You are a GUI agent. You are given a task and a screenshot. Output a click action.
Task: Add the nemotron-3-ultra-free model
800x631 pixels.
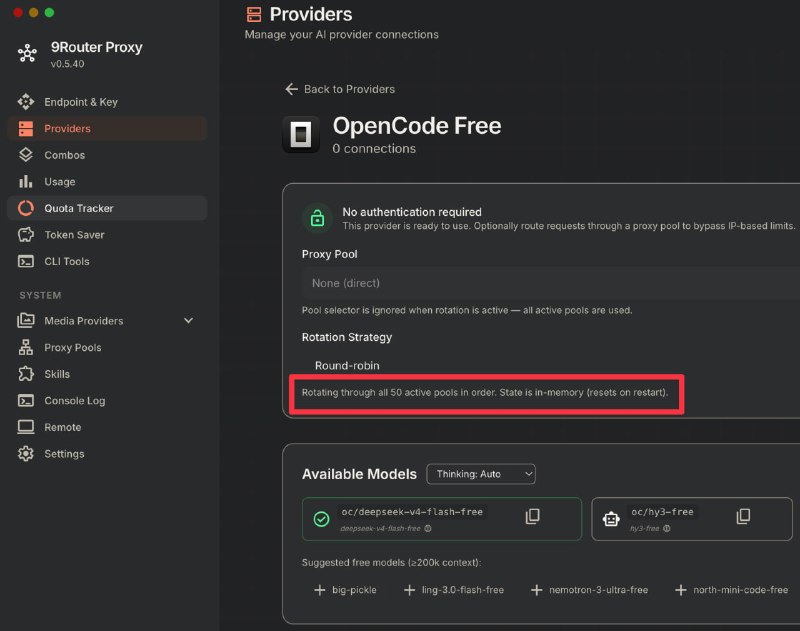click(590, 590)
